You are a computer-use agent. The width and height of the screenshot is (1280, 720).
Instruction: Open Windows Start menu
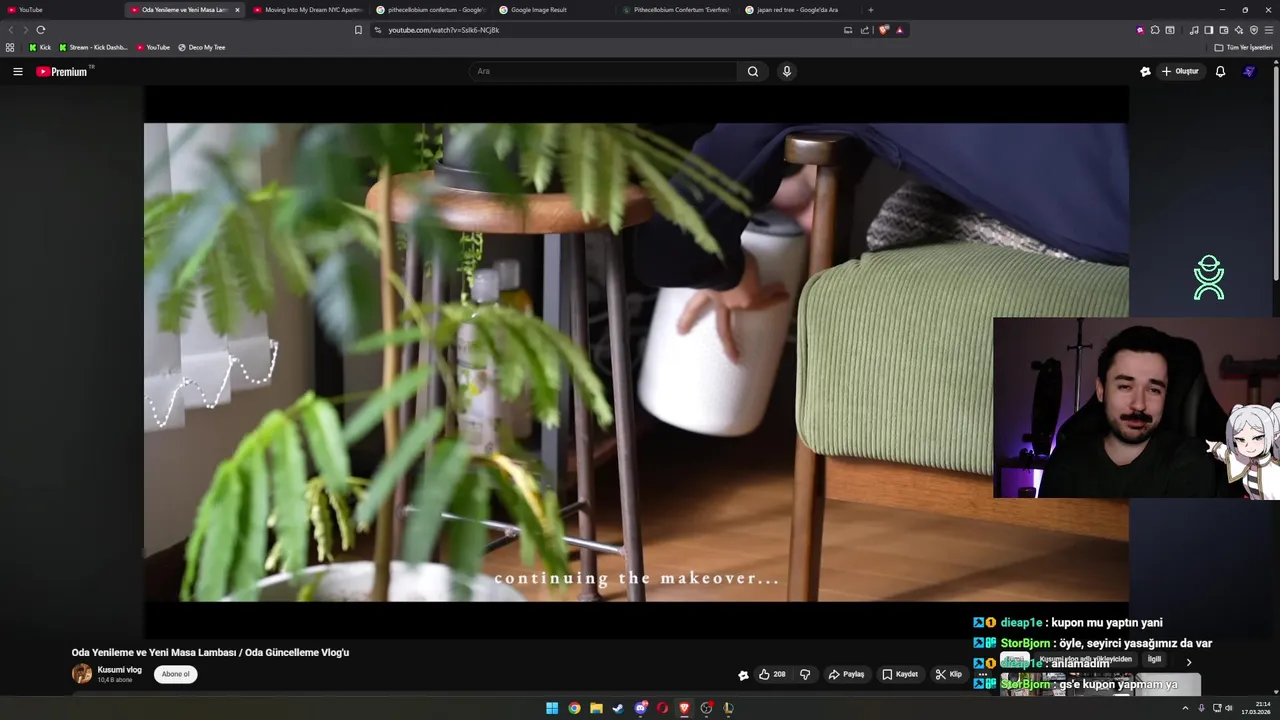[x=552, y=708]
